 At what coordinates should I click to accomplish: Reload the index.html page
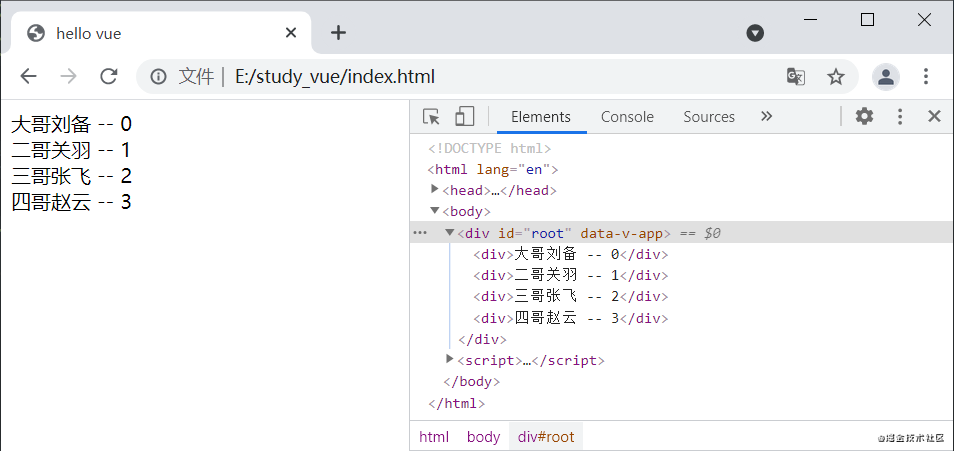click(109, 76)
